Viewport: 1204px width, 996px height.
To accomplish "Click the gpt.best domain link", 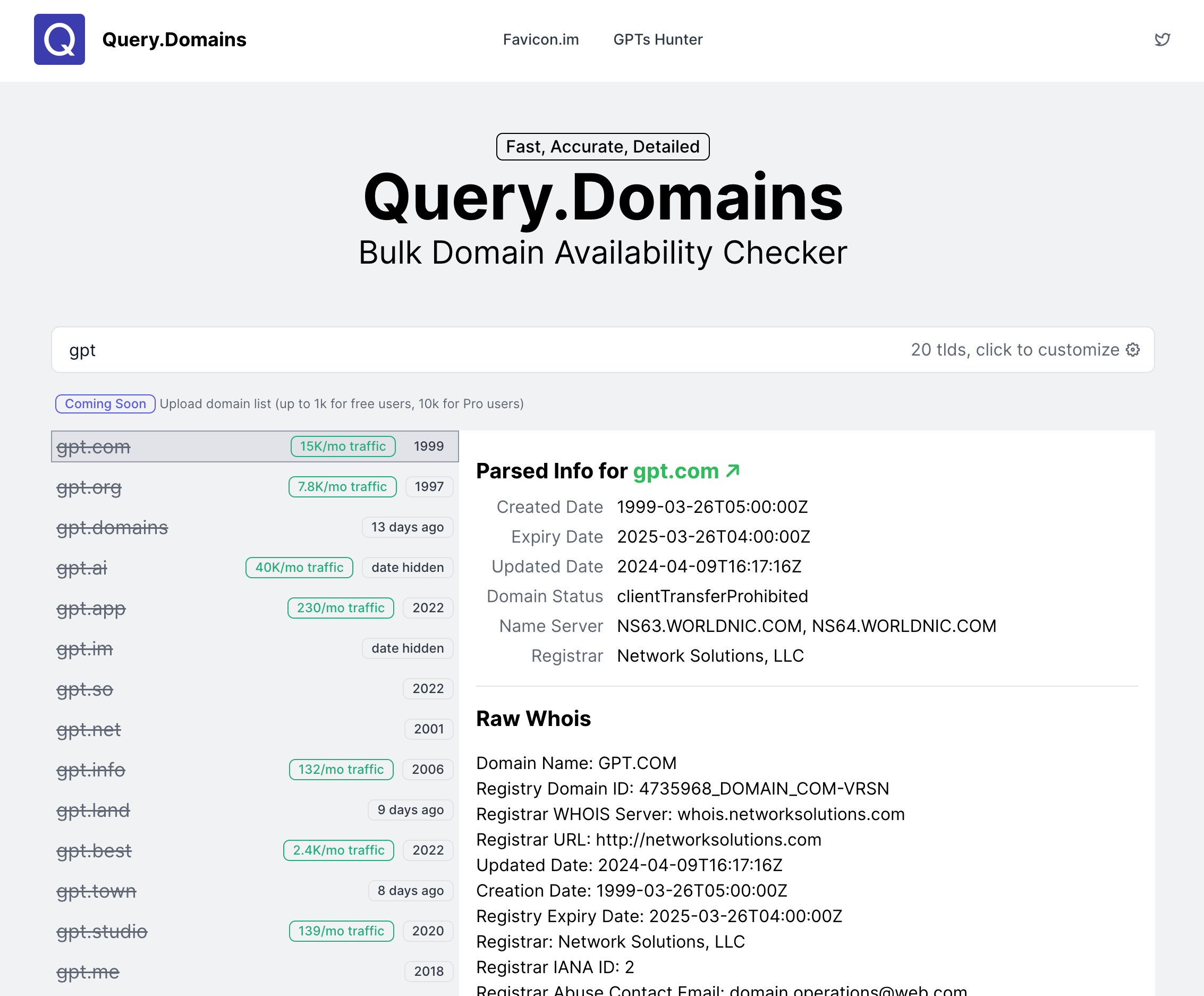I will coord(94,850).
